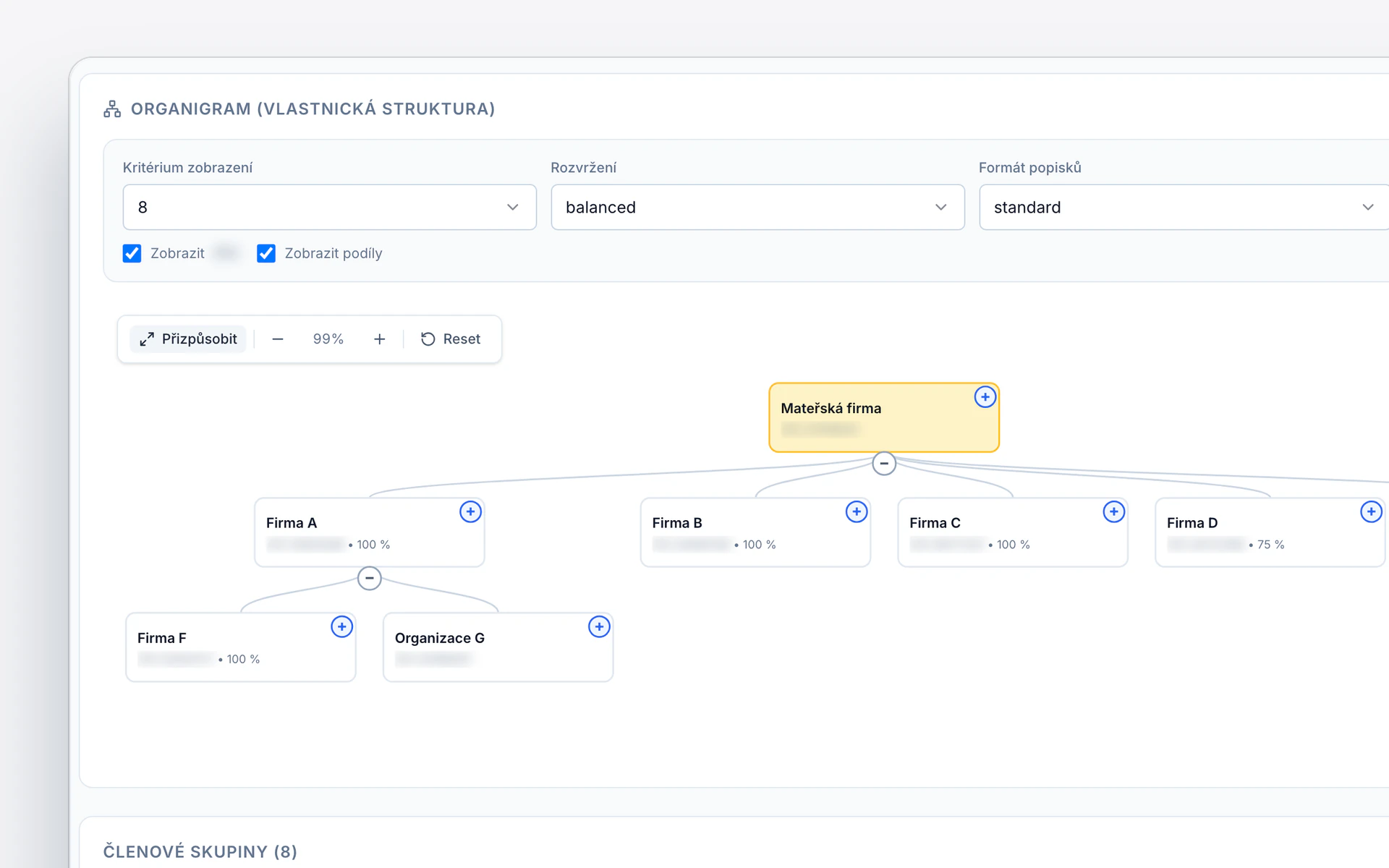
Task: Select the Firma C node title
Action: coord(935,523)
